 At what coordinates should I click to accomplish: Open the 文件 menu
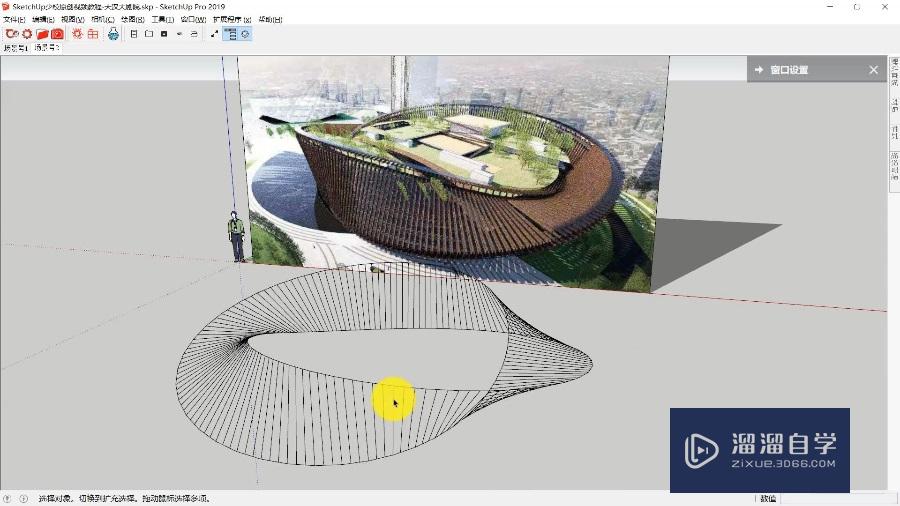point(14,19)
